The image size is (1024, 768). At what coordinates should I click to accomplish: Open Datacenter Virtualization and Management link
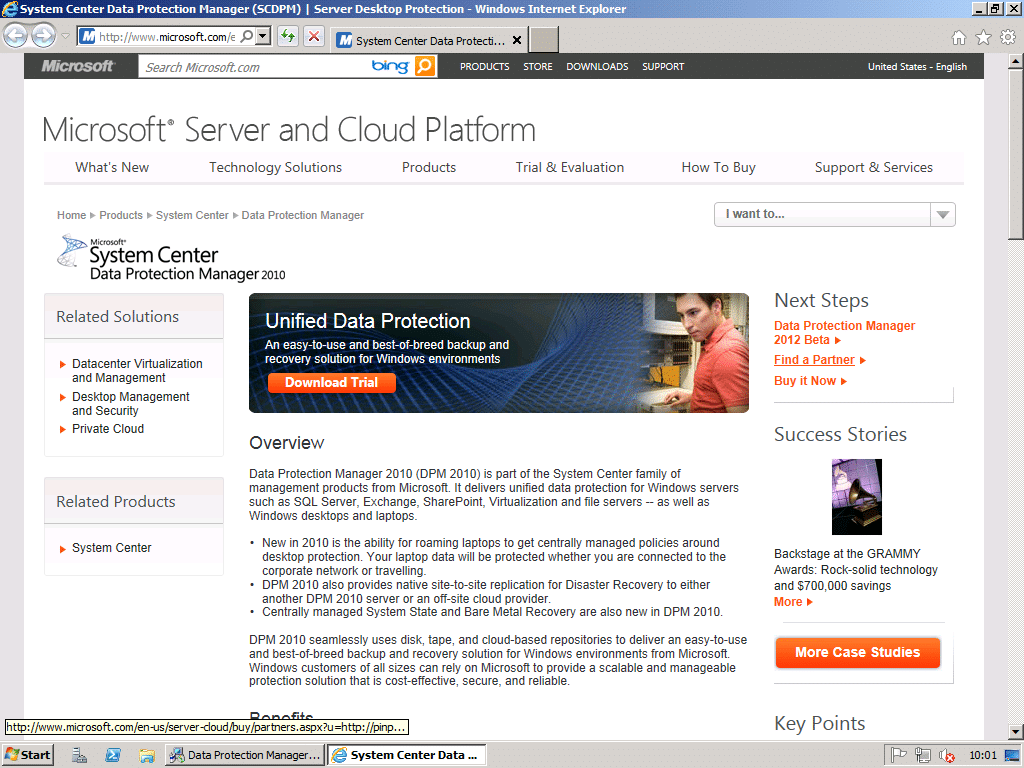pos(137,370)
